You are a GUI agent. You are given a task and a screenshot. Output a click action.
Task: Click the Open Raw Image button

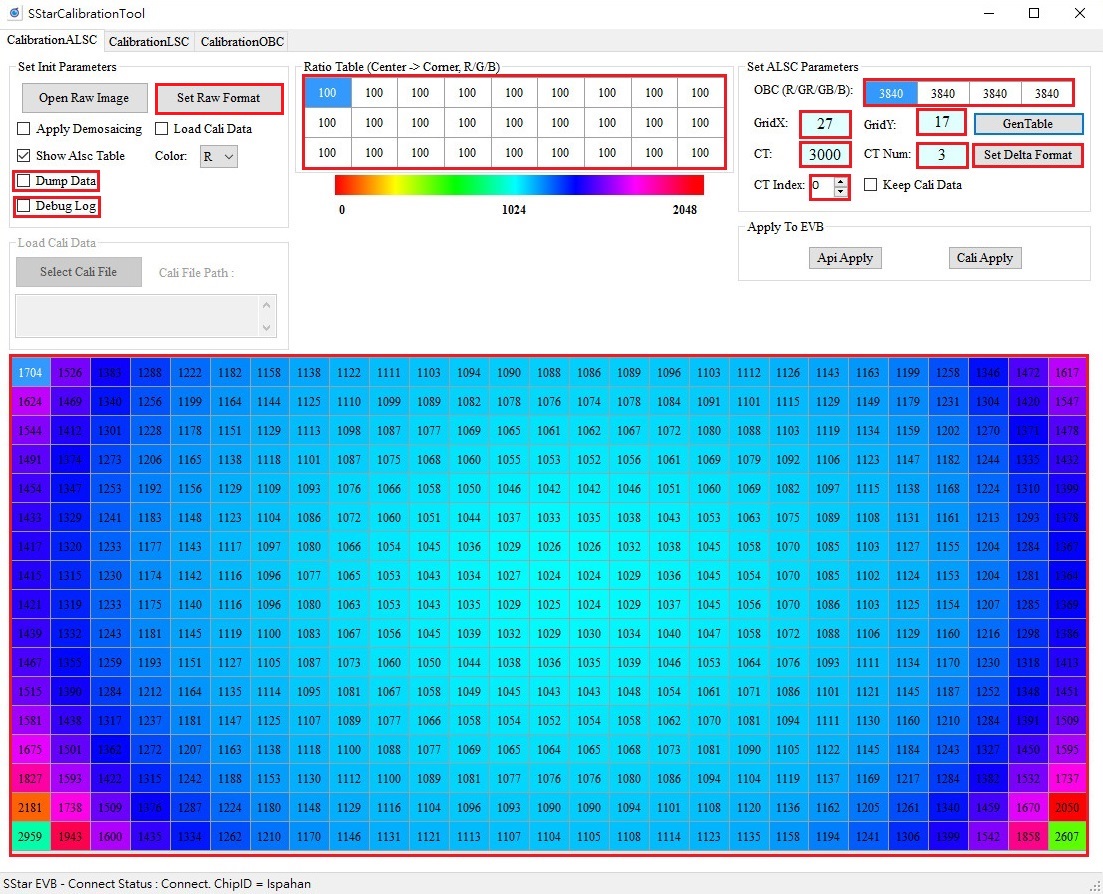(x=84, y=98)
